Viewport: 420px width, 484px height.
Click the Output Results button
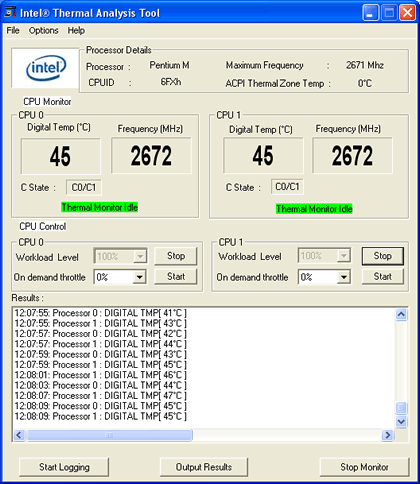click(204, 467)
